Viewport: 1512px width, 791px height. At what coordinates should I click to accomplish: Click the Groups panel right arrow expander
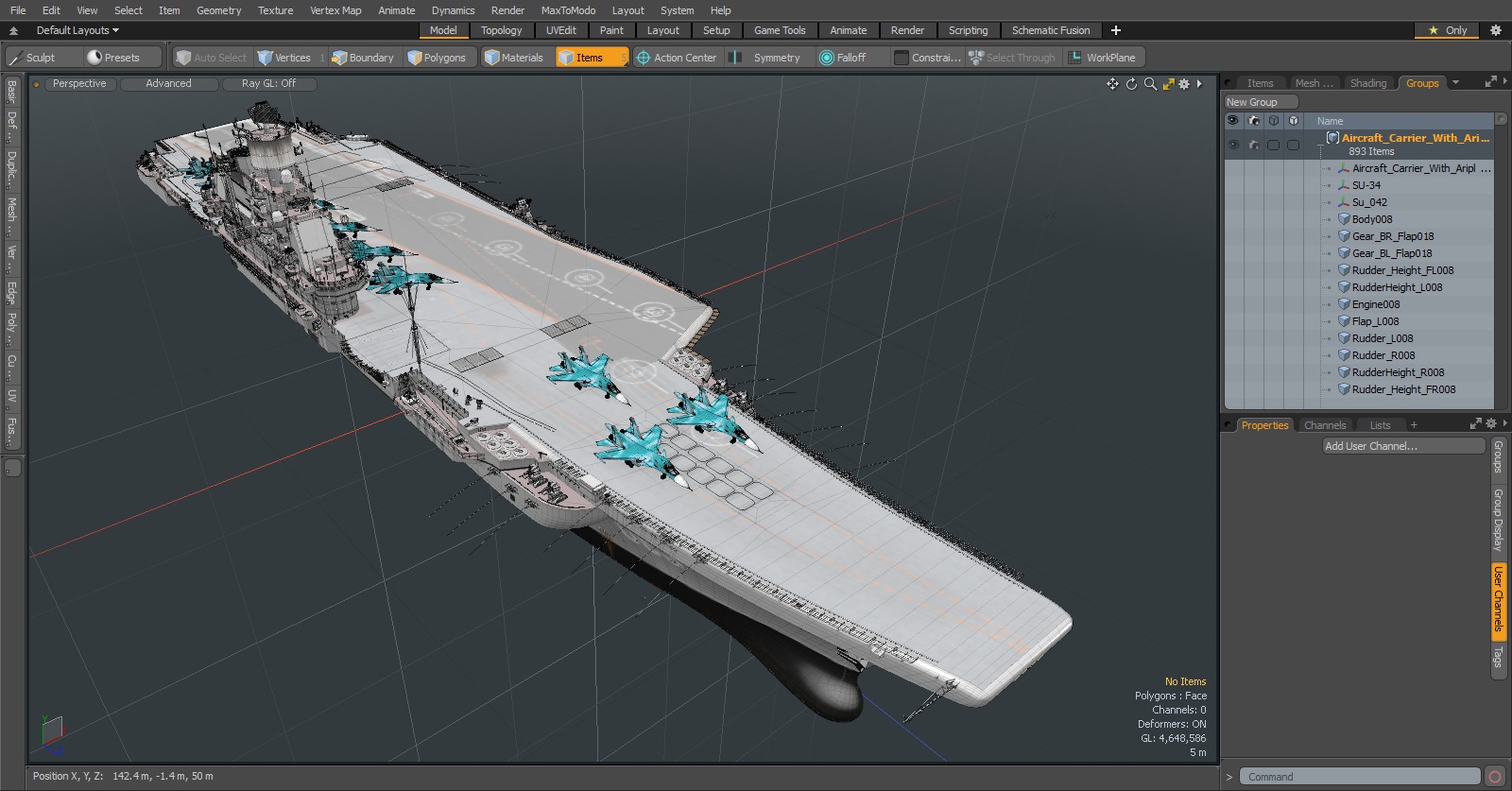(1504, 82)
